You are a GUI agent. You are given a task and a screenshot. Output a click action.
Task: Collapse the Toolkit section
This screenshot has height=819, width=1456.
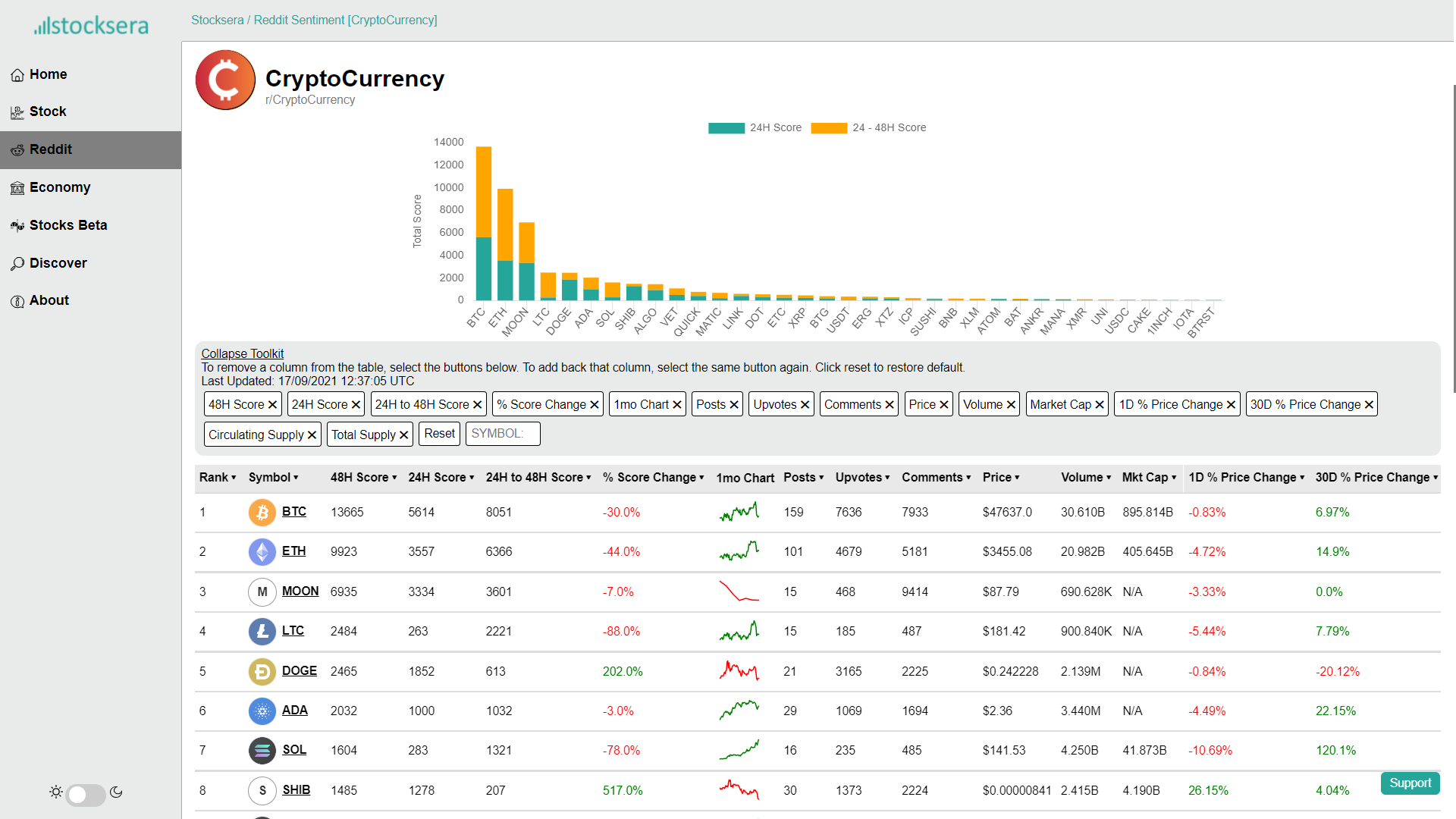[242, 354]
